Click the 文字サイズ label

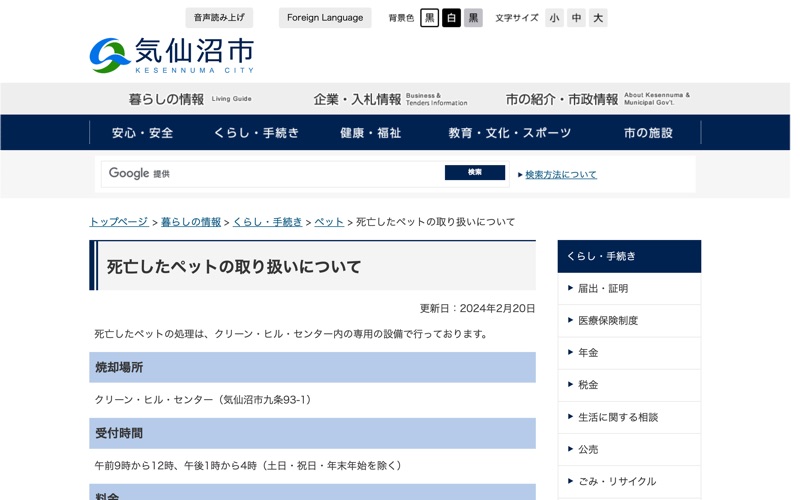516,18
